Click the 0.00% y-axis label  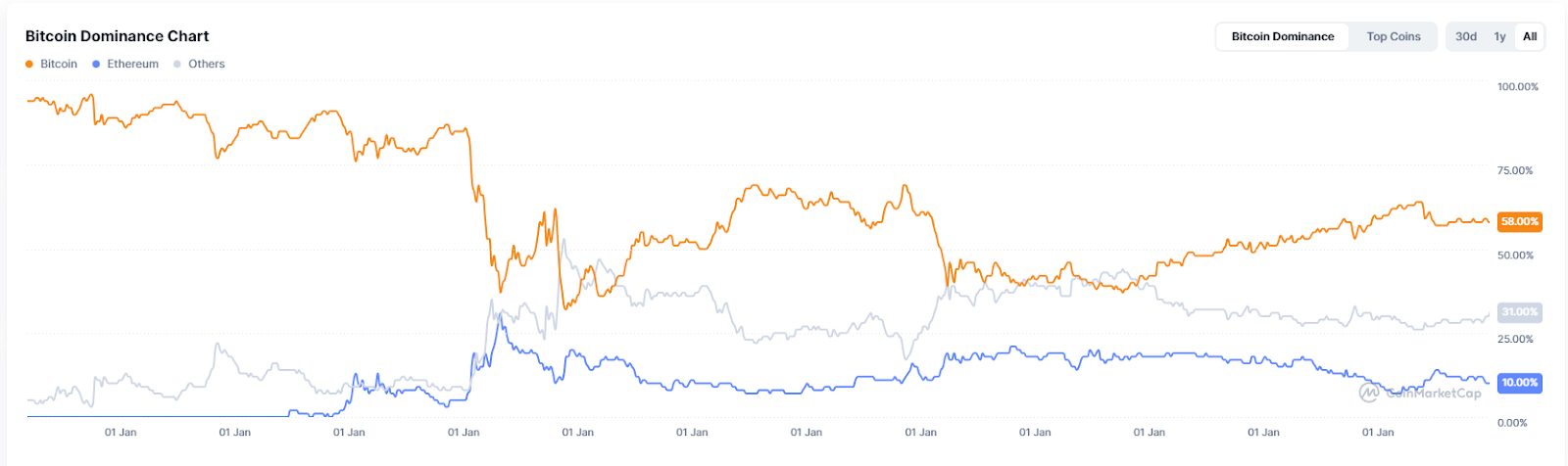(1512, 423)
